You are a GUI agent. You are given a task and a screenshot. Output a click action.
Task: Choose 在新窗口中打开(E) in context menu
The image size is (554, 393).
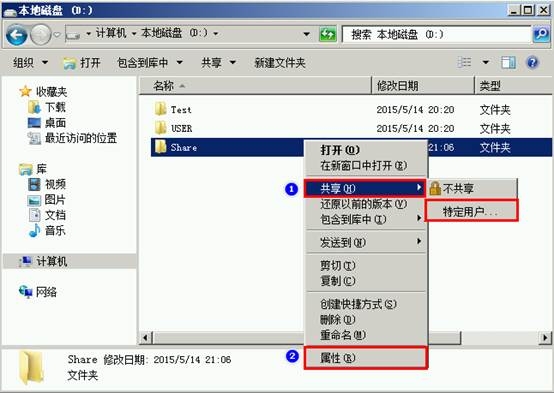pyautogui.click(x=366, y=165)
